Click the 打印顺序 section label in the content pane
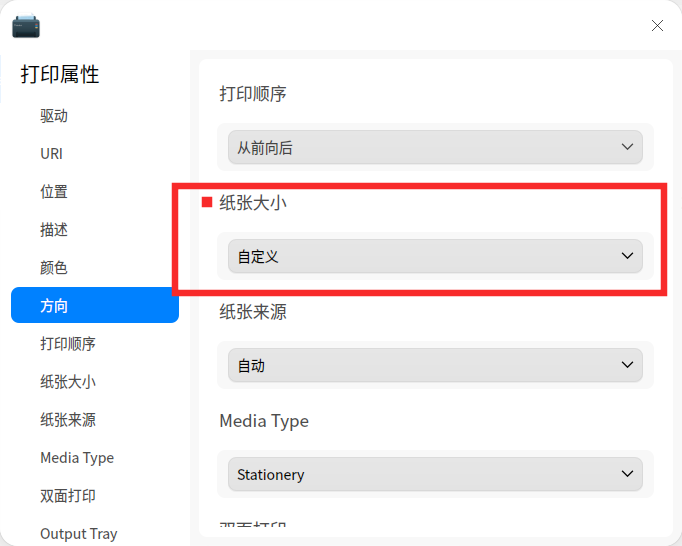This screenshot has height=546, width=682. click(x=253, y=94)
